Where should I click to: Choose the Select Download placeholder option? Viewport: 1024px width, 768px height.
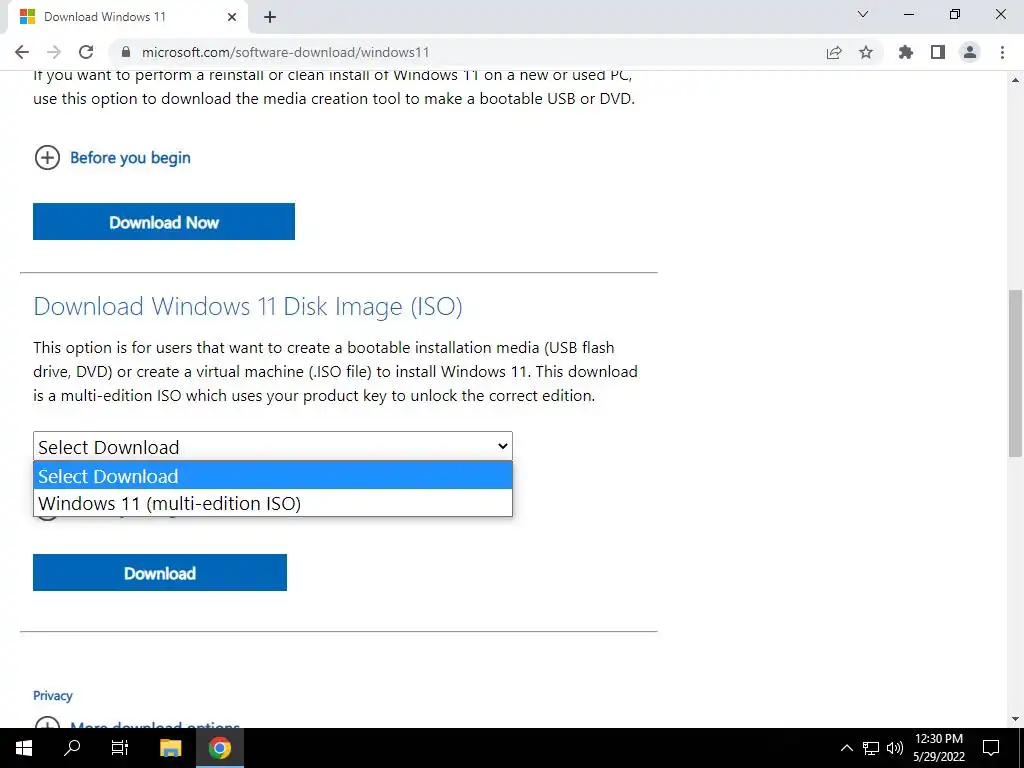pyautogui.click(x=273, y=475)
